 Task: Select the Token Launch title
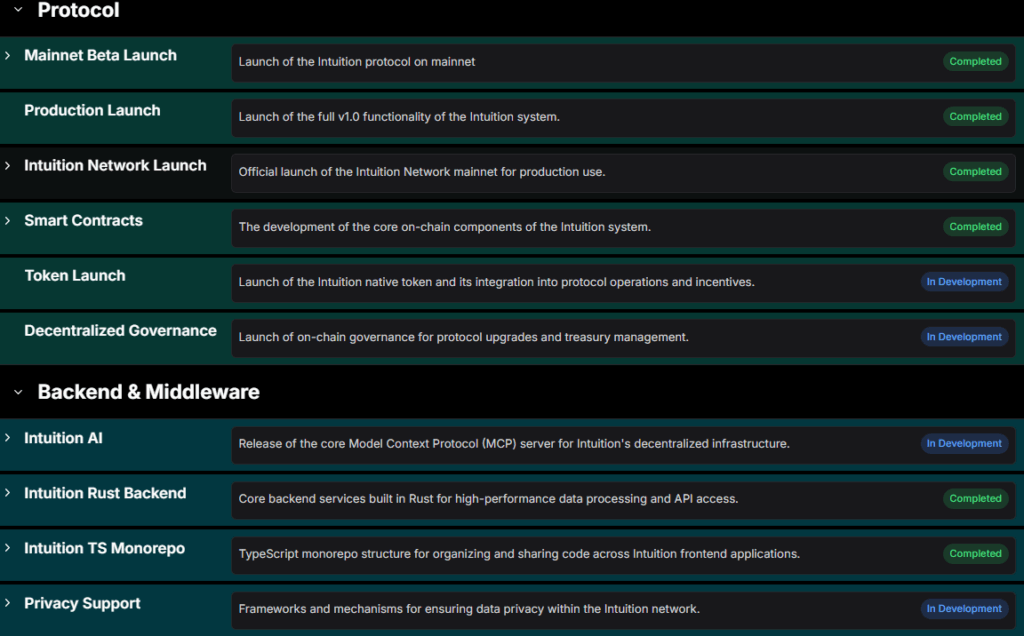click(75, 276)
